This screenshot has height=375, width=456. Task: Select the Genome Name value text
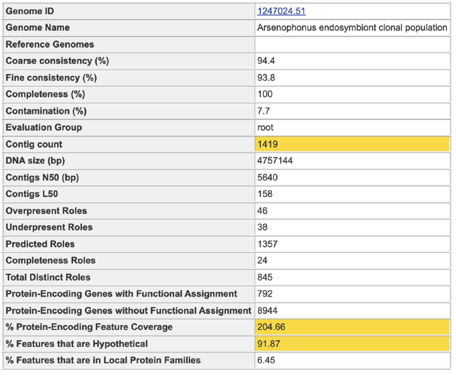pos(352,27)
